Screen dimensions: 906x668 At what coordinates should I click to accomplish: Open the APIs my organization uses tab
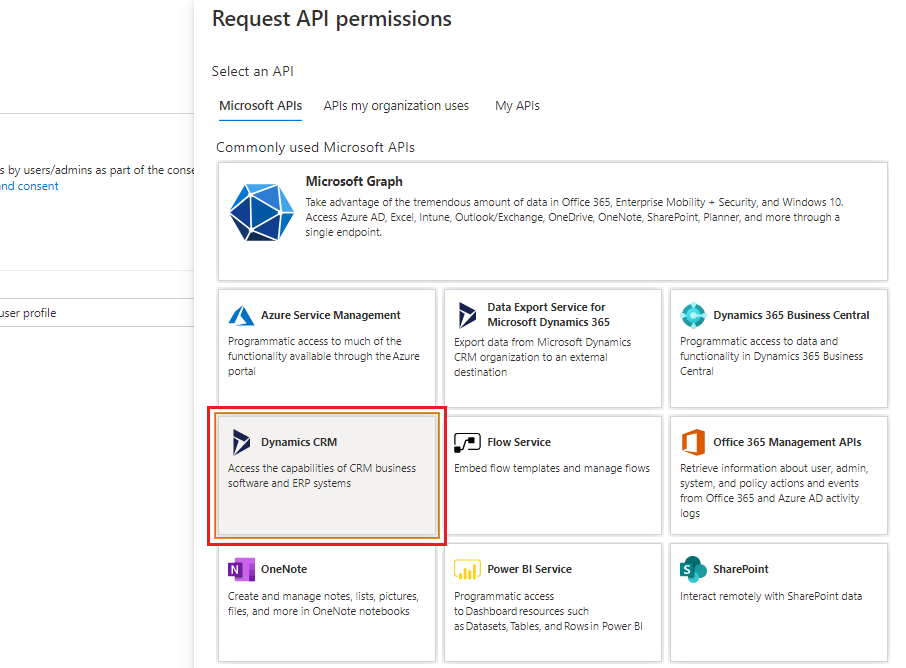396,106
